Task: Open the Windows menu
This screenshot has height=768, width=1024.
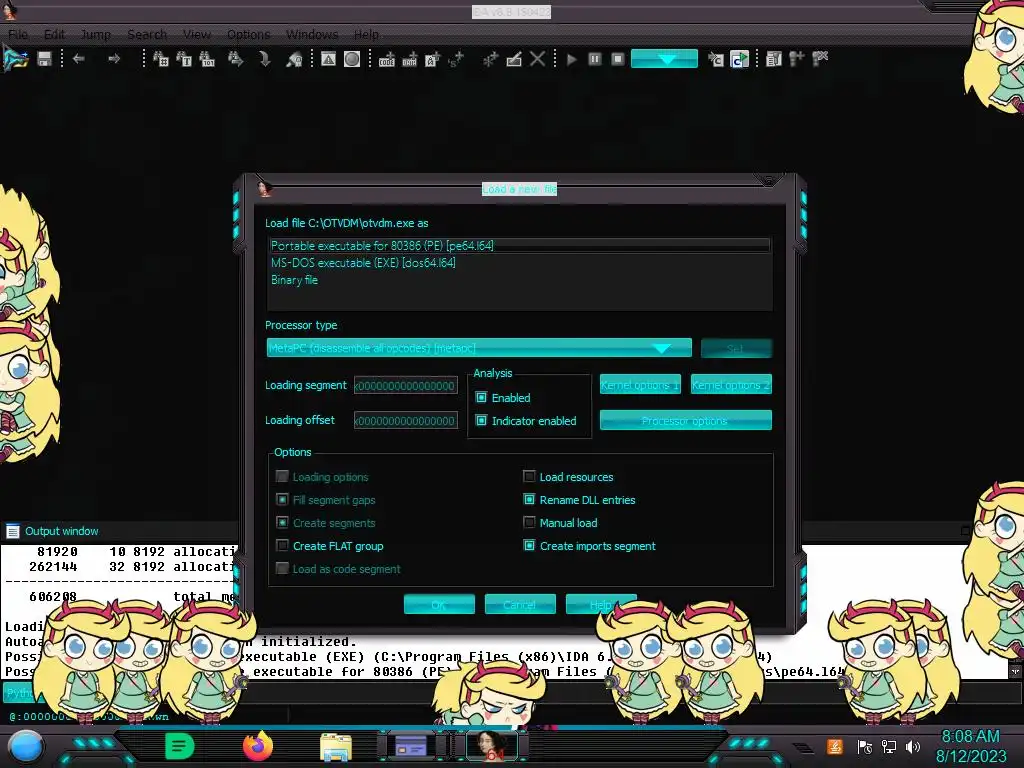Action: pos(312,35)
